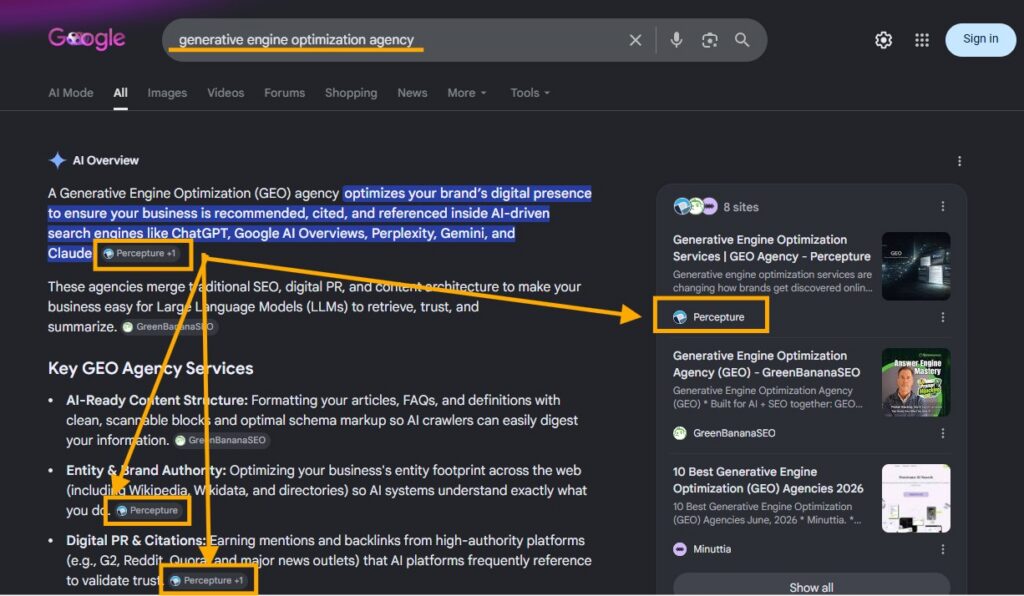Open the 8 sites panel three-dot menu
The width and height of the screenshot is (1024, 596).
click(942, 206)
